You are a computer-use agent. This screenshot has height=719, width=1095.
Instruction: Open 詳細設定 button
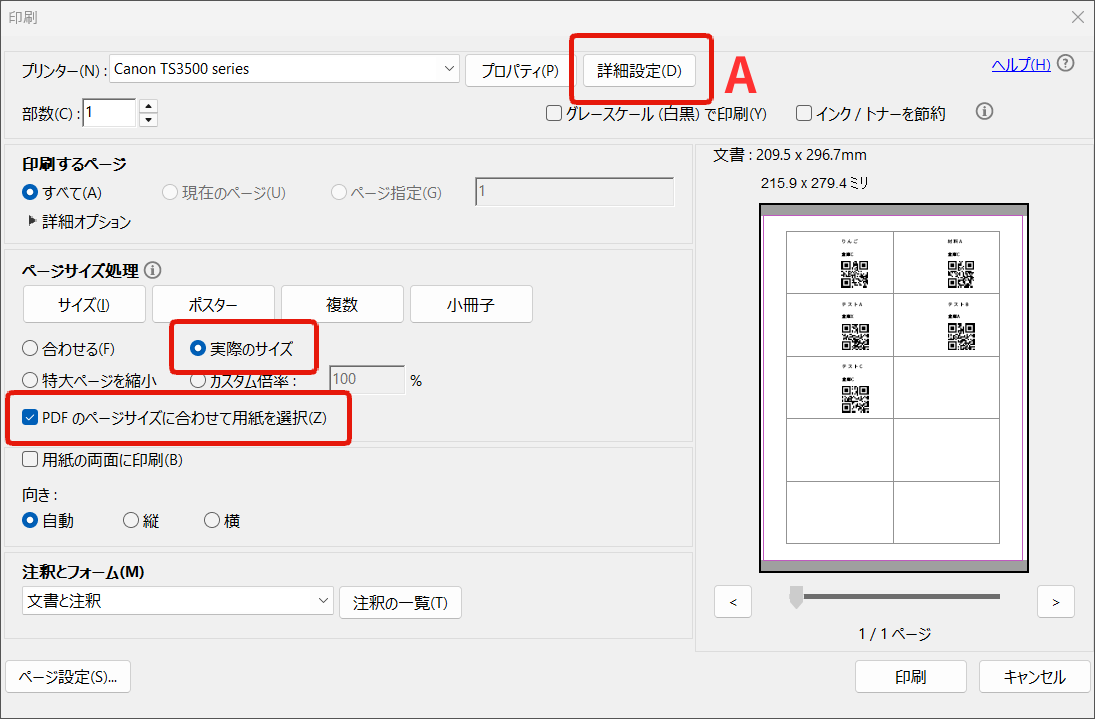coord(639,71)
